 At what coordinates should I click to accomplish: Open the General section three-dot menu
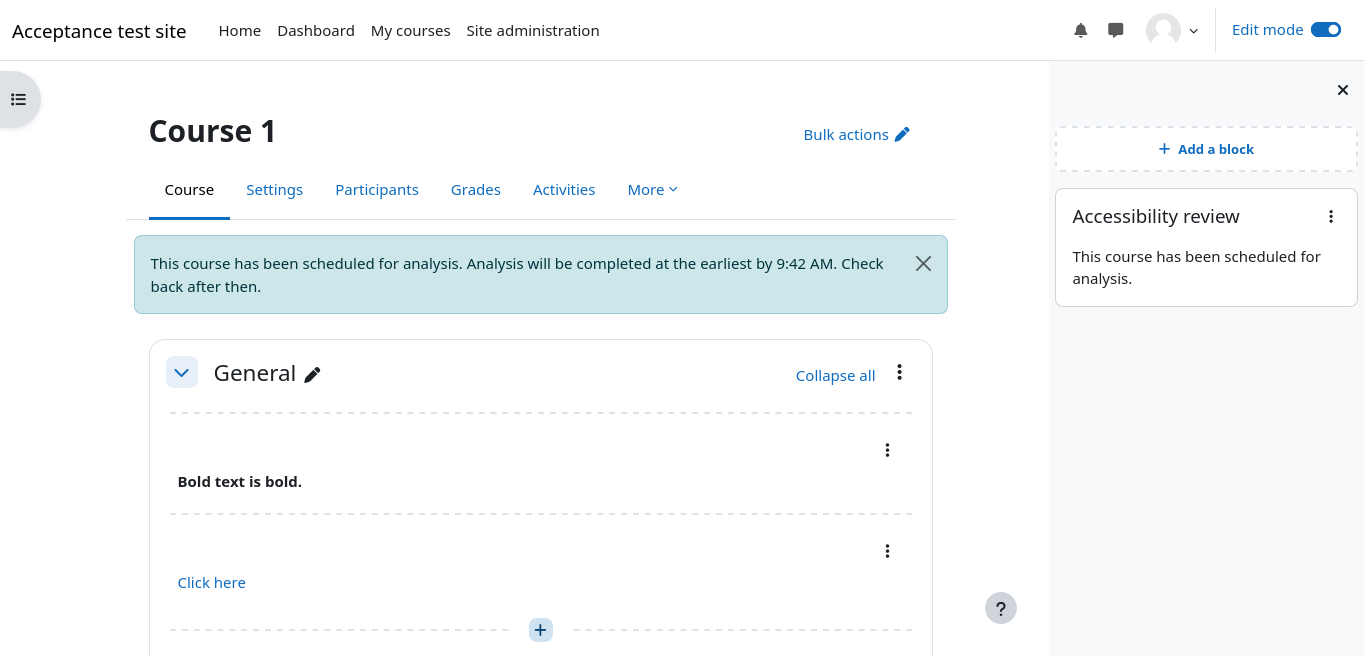tap(899, 373)
